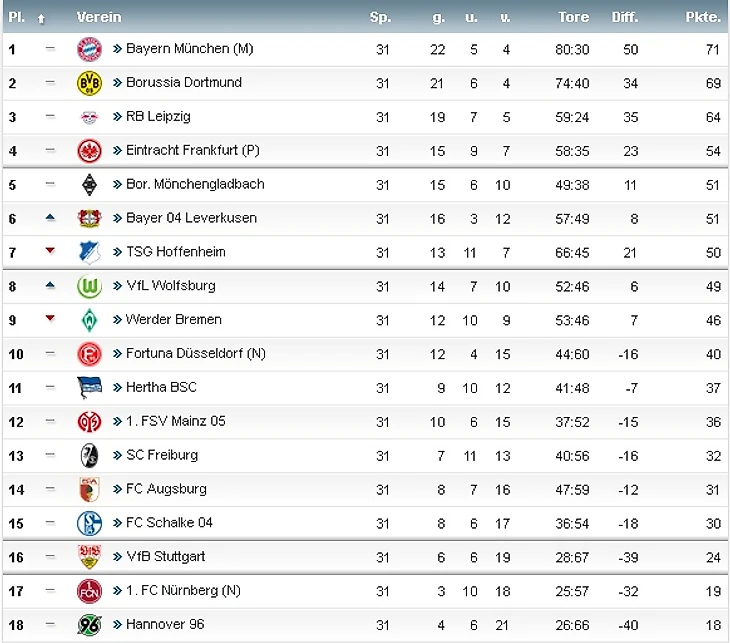This screenshot has height=643, width=730.
Task: Click the VfL Wolfsburg logo
Action: (x=90, y=286)
